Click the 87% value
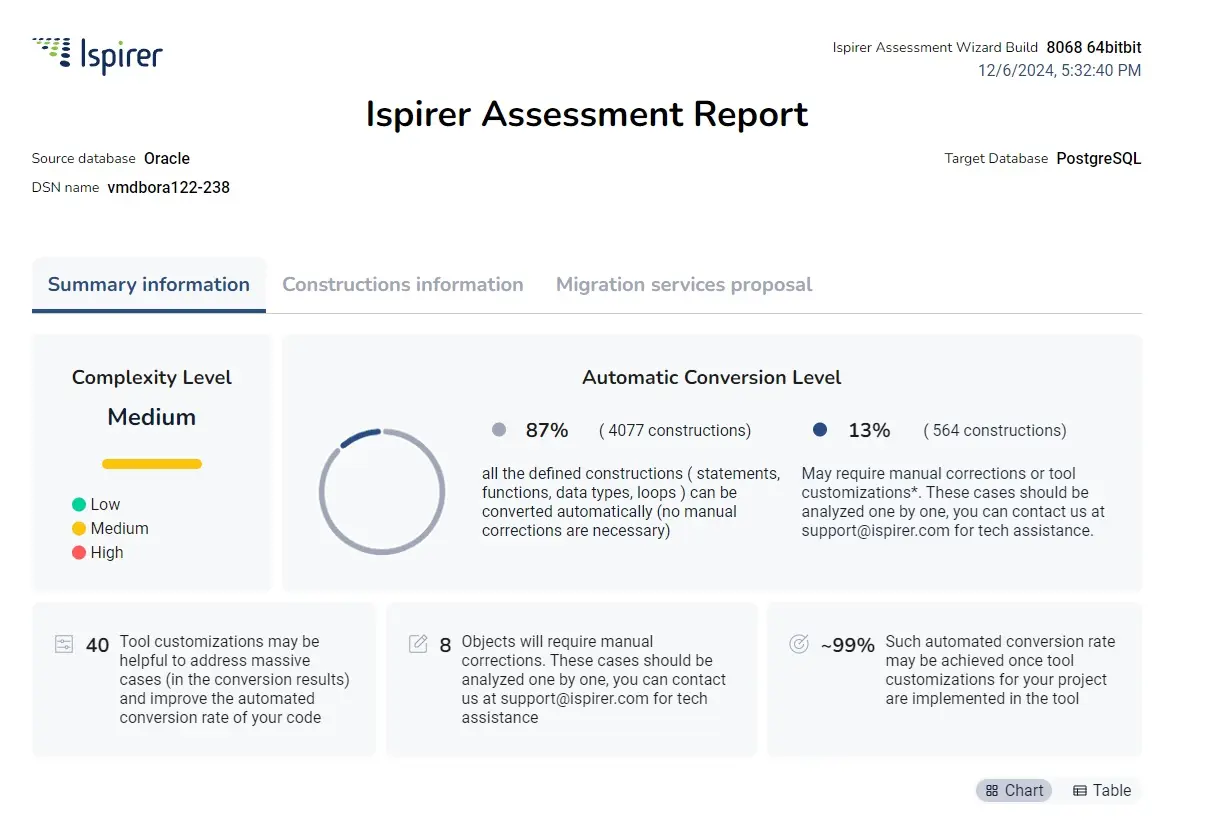Screen dimensions: 1206x822 click(x=547, y=431)
